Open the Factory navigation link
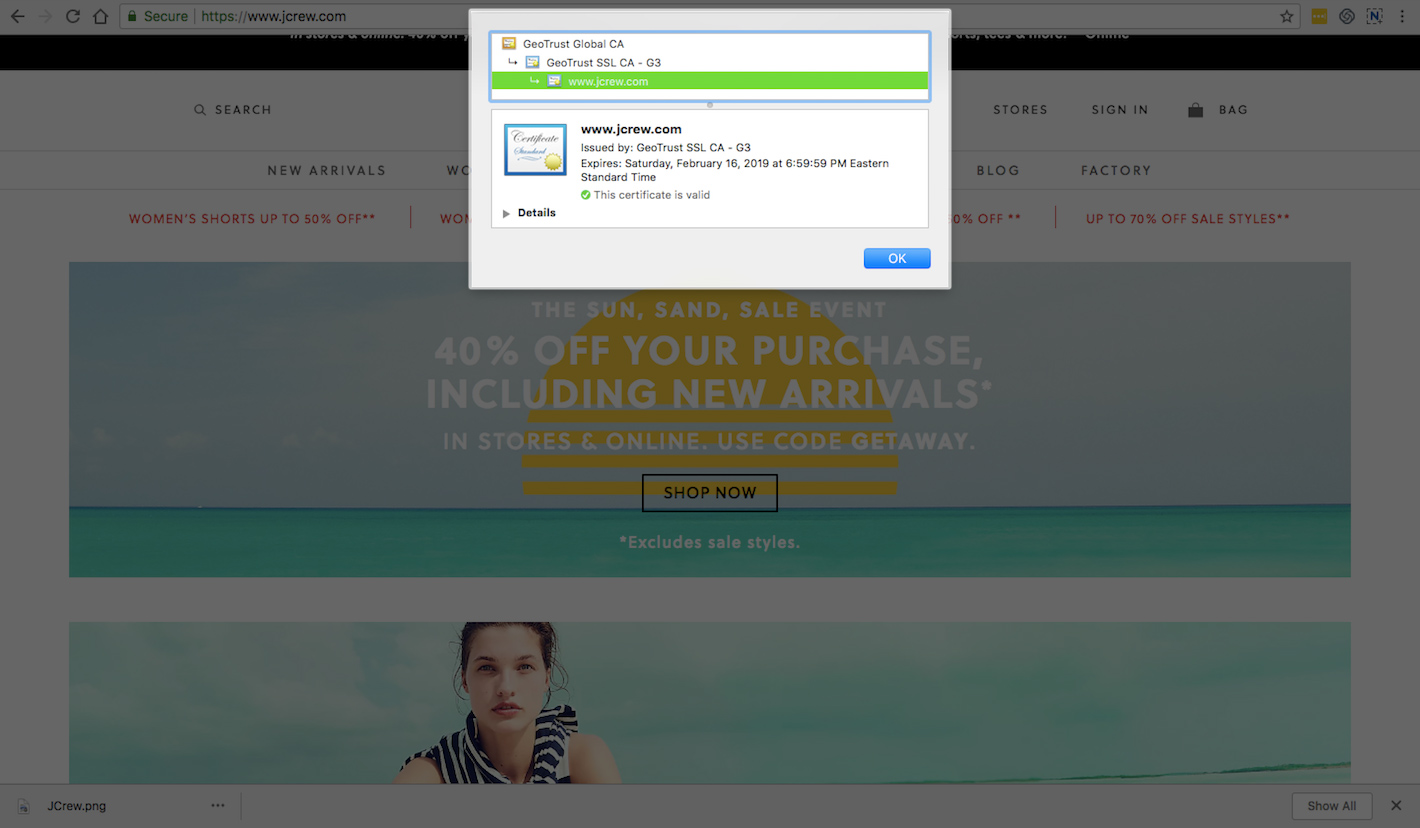 click(x=1115, y=171)
